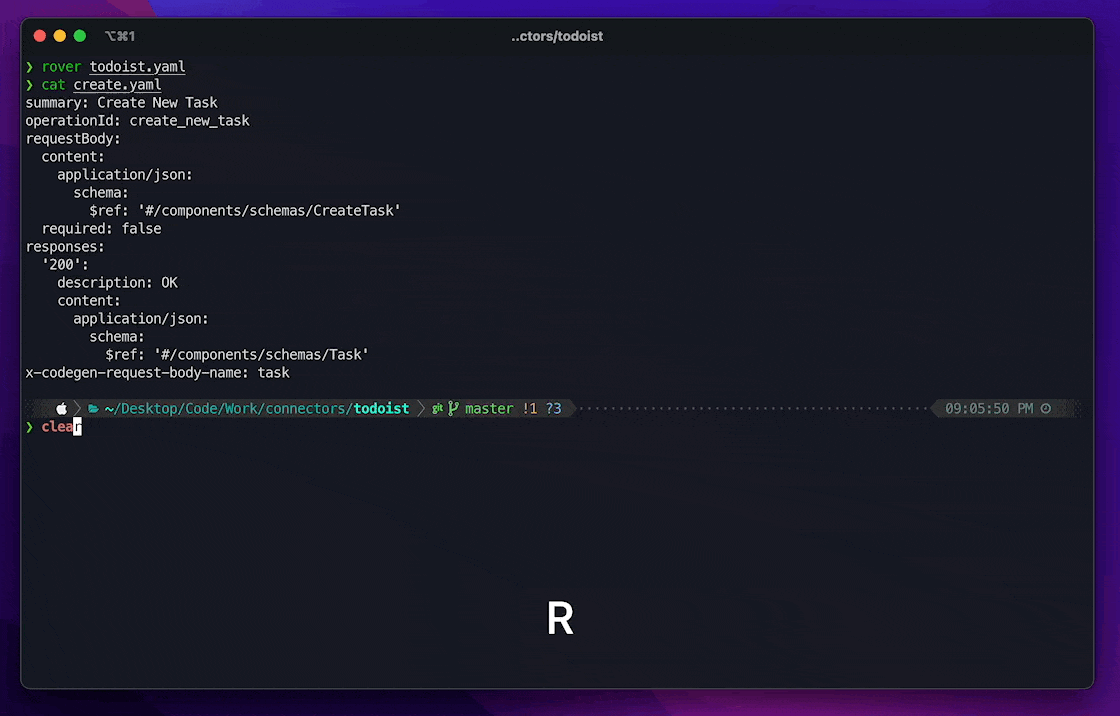The image size is (1120, 716).
Task: Click the green zoom window button
Action: pyautogui.click(x=80, y=36)
